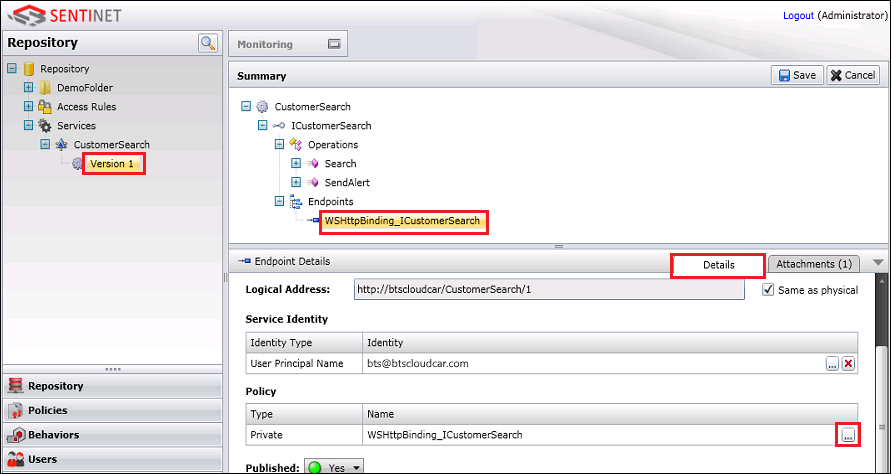Viewport: 892px width, 474px height.
Task: Click the Logout link
Action: click(x=798, y=16)
